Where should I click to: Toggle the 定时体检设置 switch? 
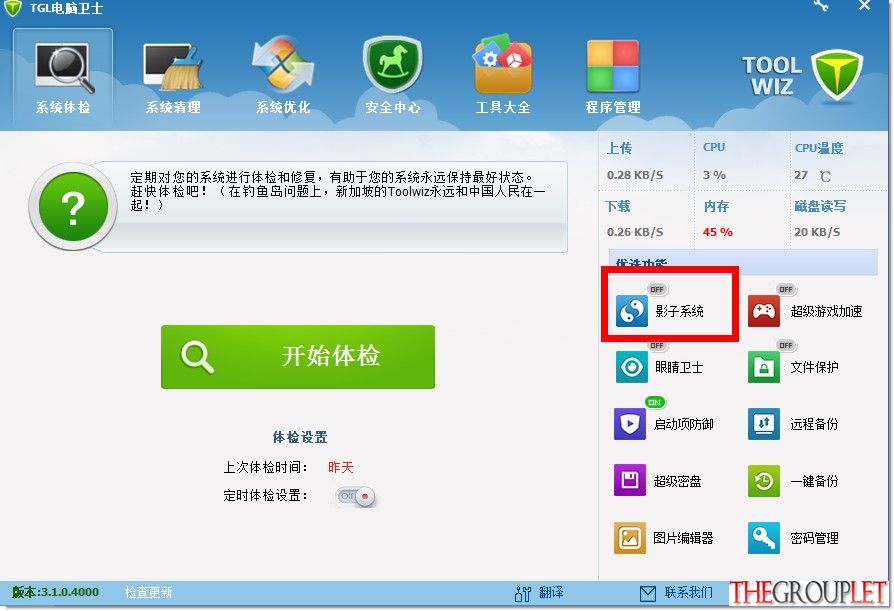(x=355, y=496)
